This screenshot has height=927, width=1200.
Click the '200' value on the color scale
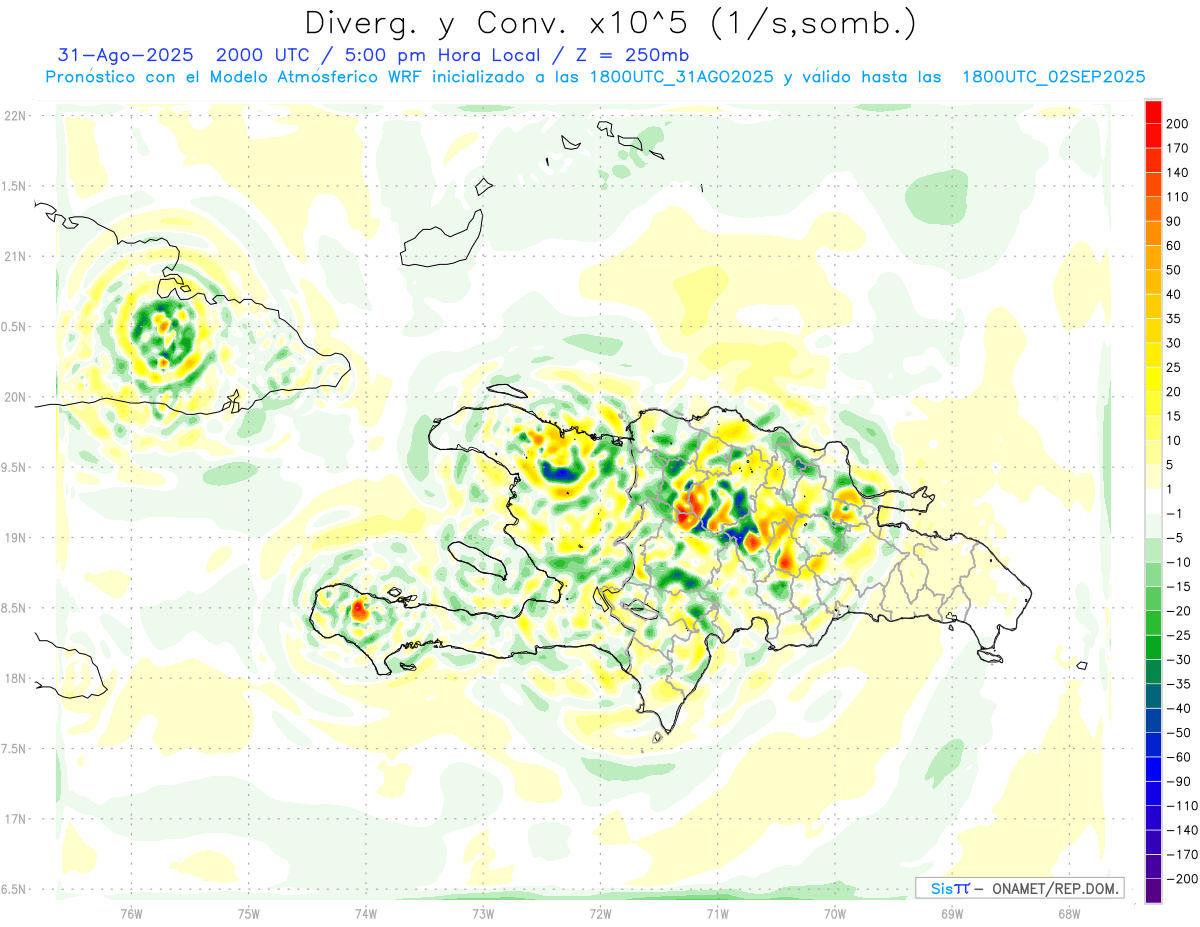click(1178, 123)
